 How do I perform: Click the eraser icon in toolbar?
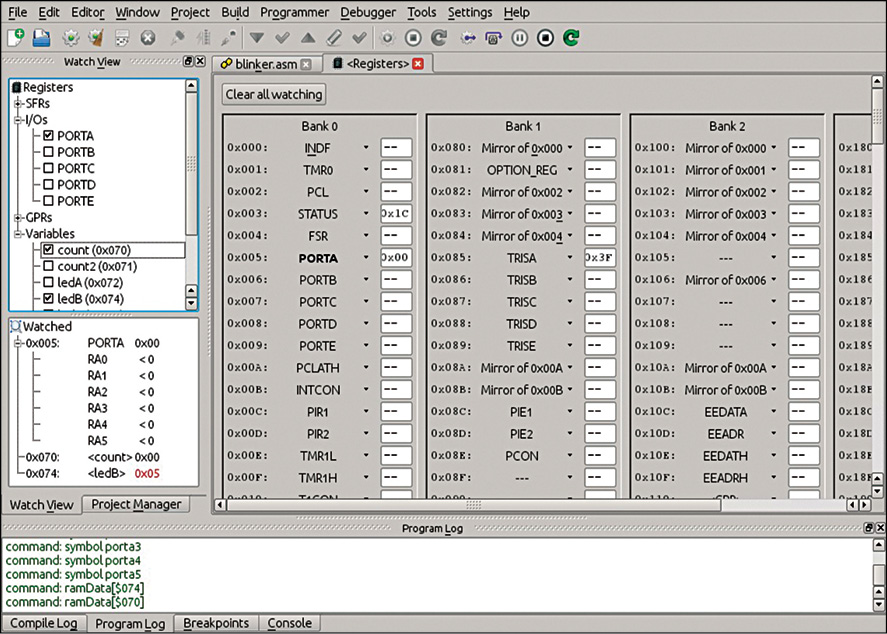click(x=334, y=38)
